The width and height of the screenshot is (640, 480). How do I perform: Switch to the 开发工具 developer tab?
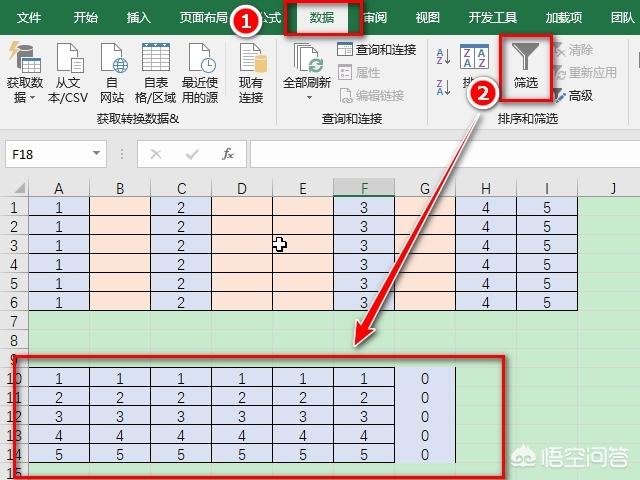pyautogui.click(x=492, y=18)
